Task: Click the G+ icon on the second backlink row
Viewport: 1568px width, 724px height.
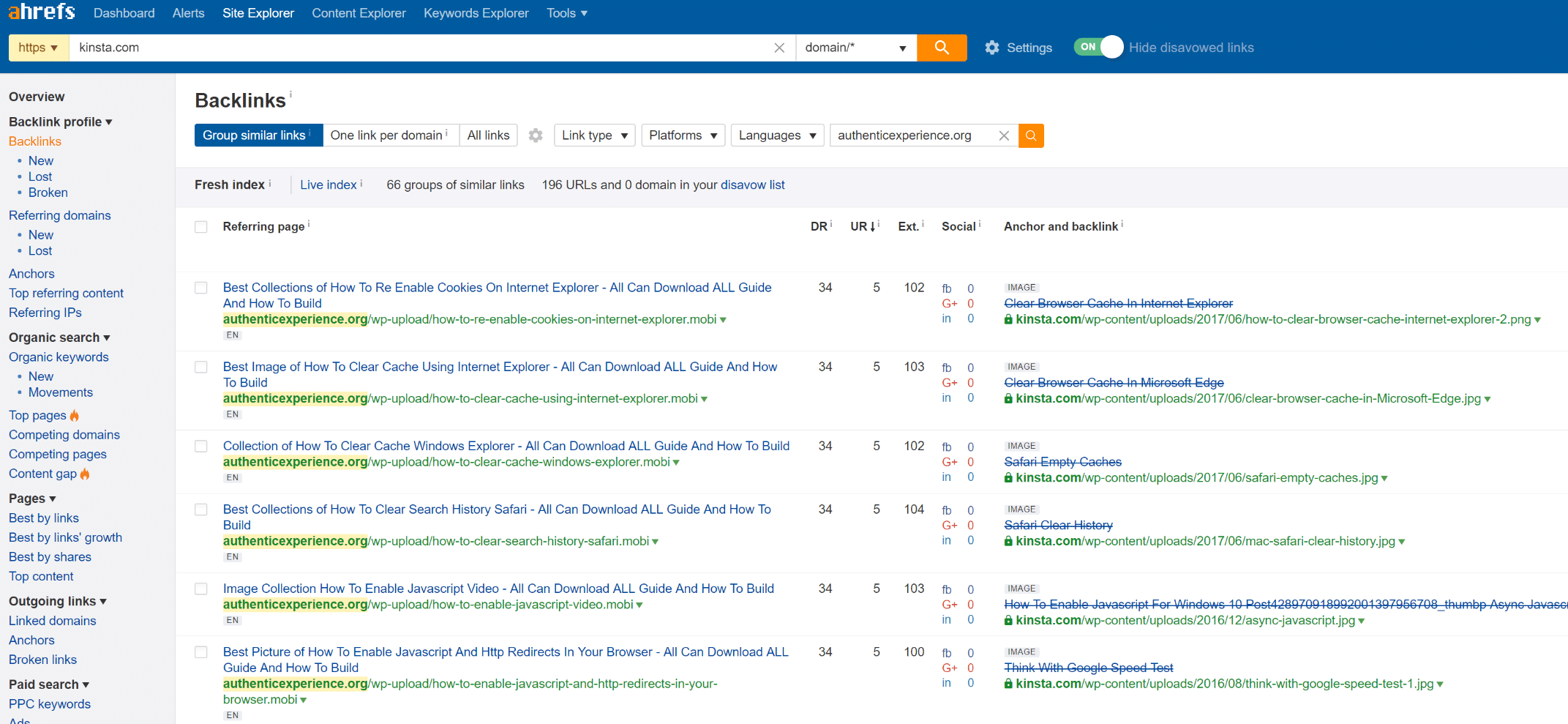Action: (x=950, y=382)
